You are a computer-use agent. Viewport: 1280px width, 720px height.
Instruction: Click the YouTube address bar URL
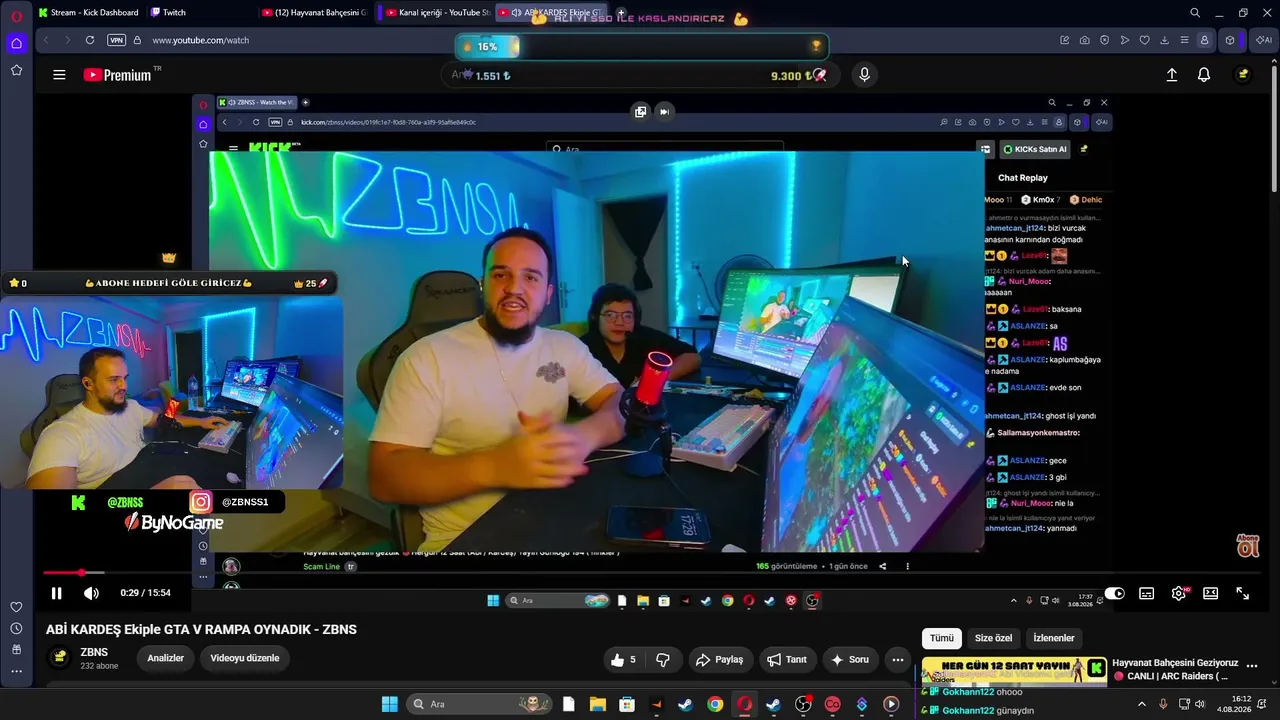point(200,40)
